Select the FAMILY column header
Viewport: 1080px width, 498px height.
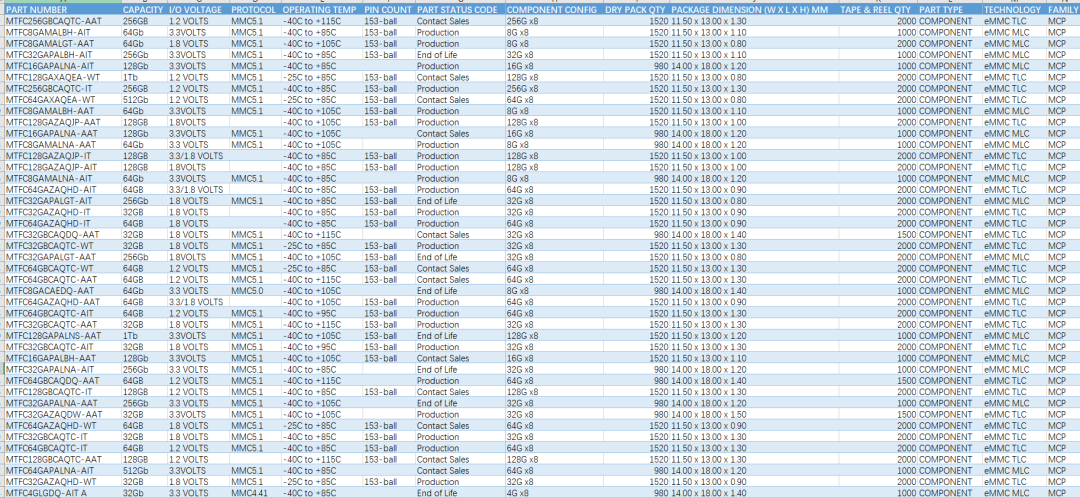(x=1063, y=10)
